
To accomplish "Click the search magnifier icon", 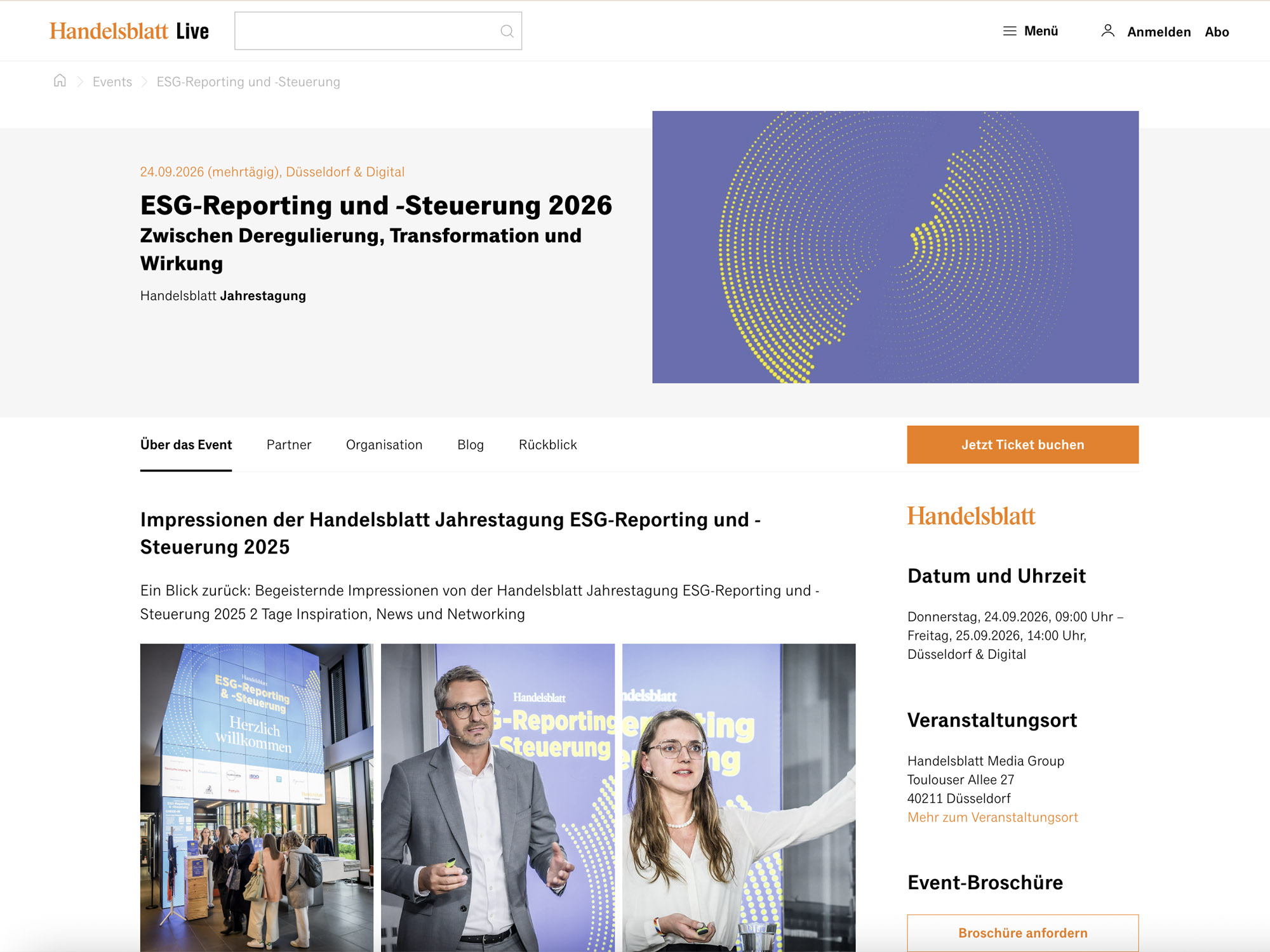I will pos(506,30).
